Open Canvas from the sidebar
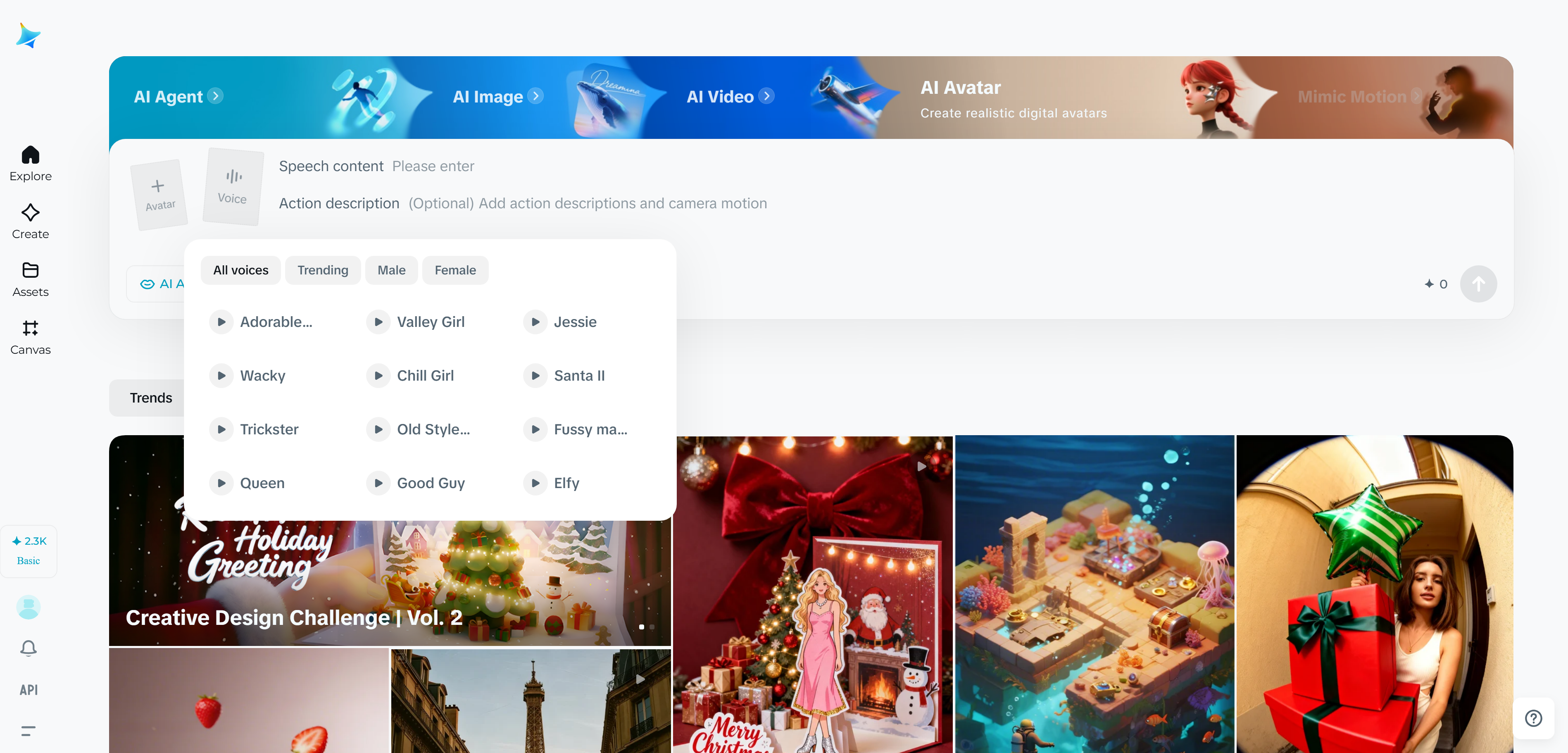 30,337
